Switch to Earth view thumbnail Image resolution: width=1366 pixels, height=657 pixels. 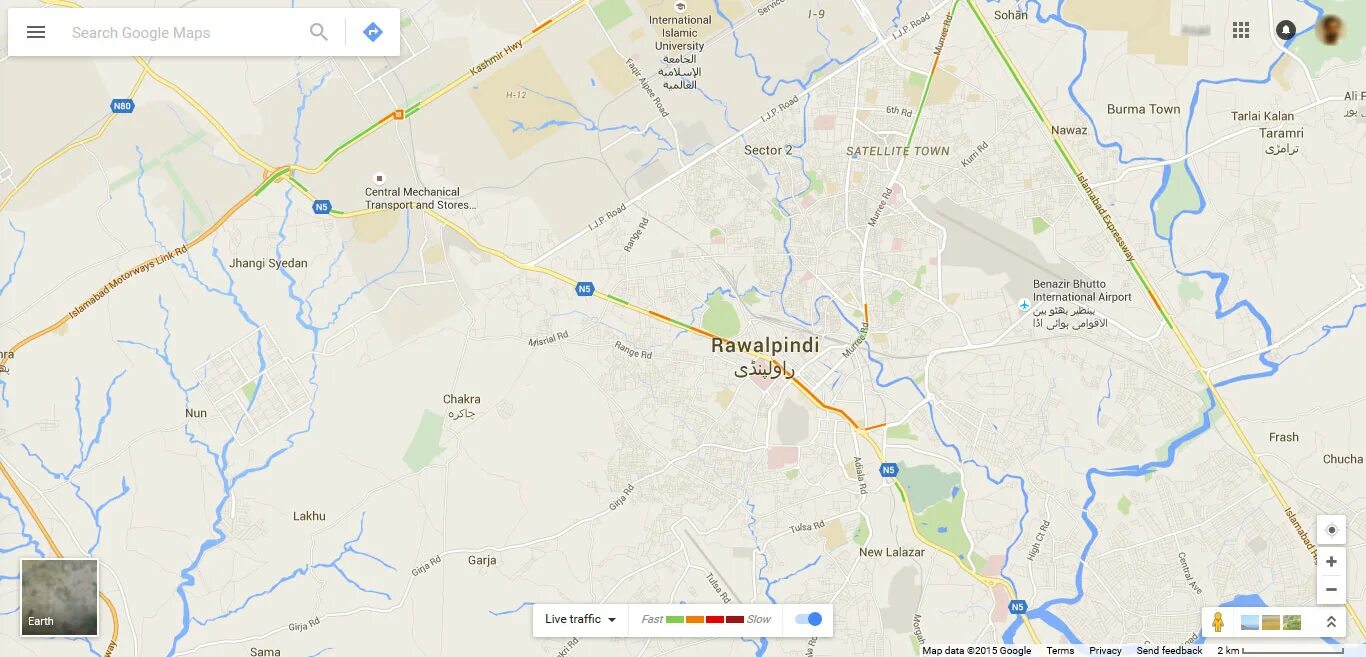click(x=60, y=597)
